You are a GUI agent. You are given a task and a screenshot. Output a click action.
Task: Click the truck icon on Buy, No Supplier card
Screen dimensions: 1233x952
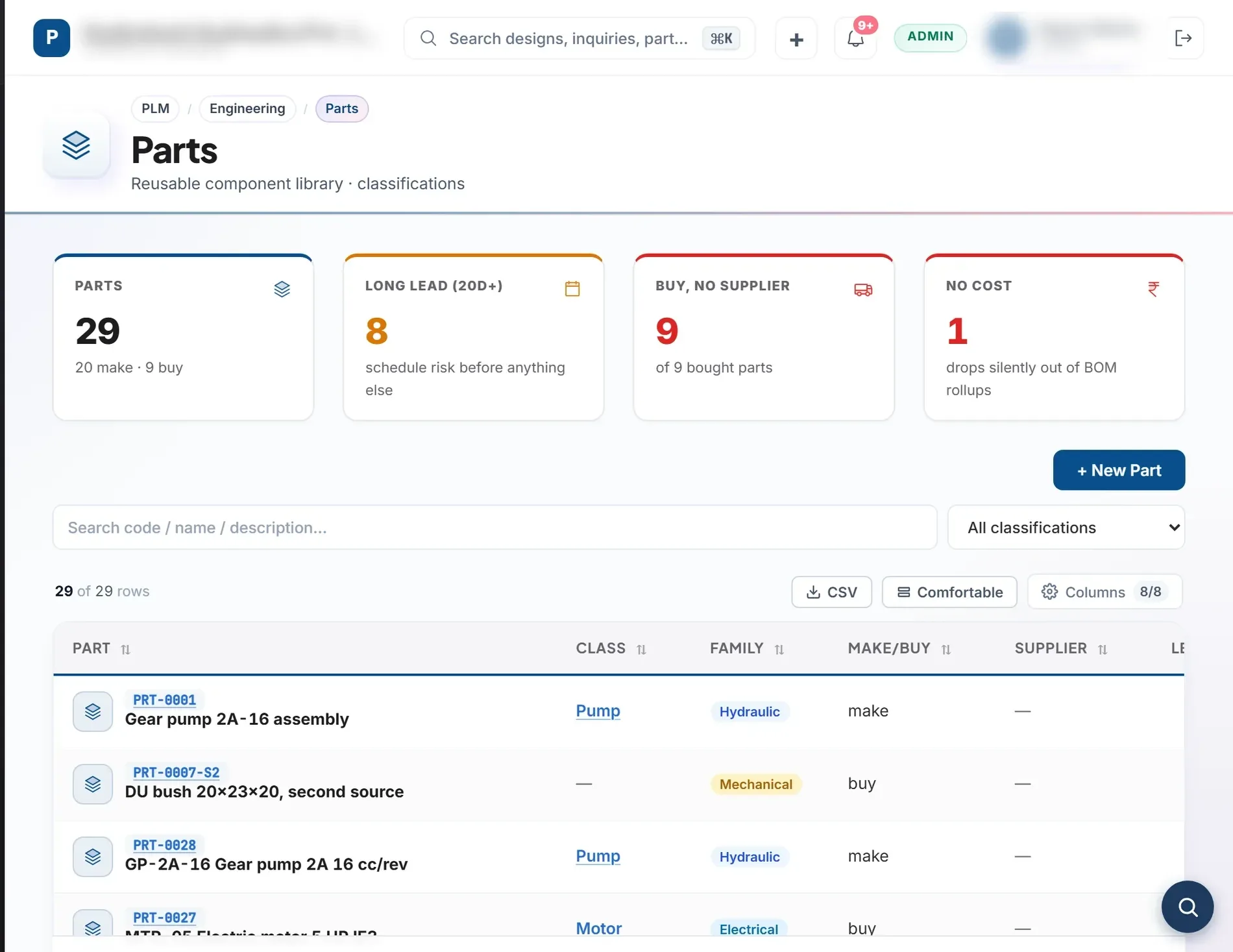coord(863,289)
